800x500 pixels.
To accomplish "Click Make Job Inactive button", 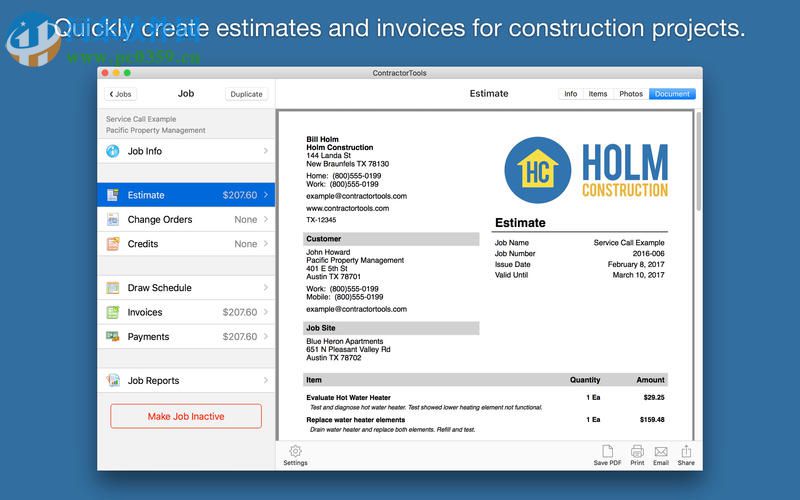I will coord(186,416).
